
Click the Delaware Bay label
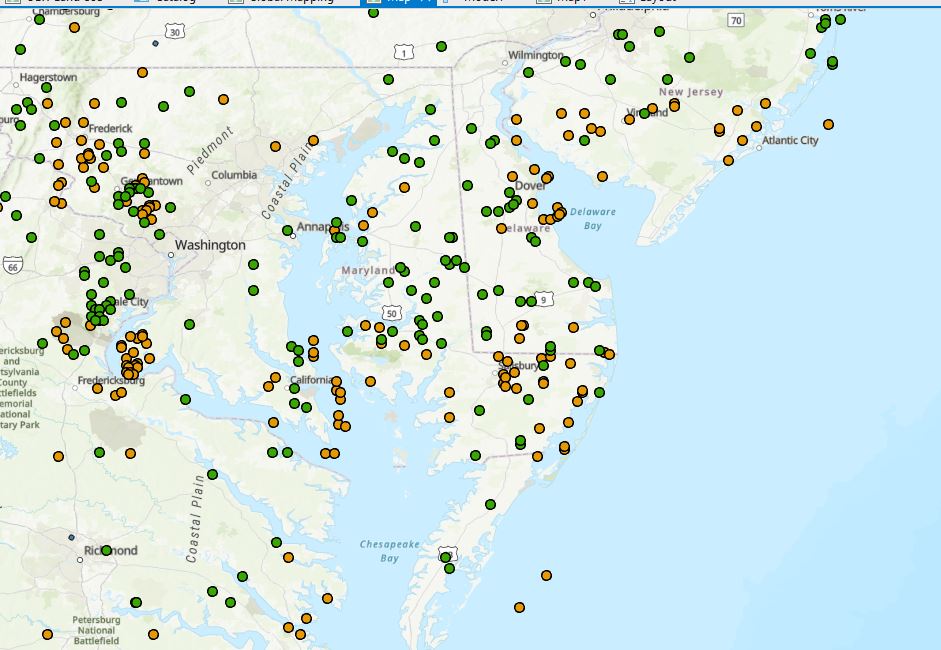pyautogui.click(x=592, y=218)
